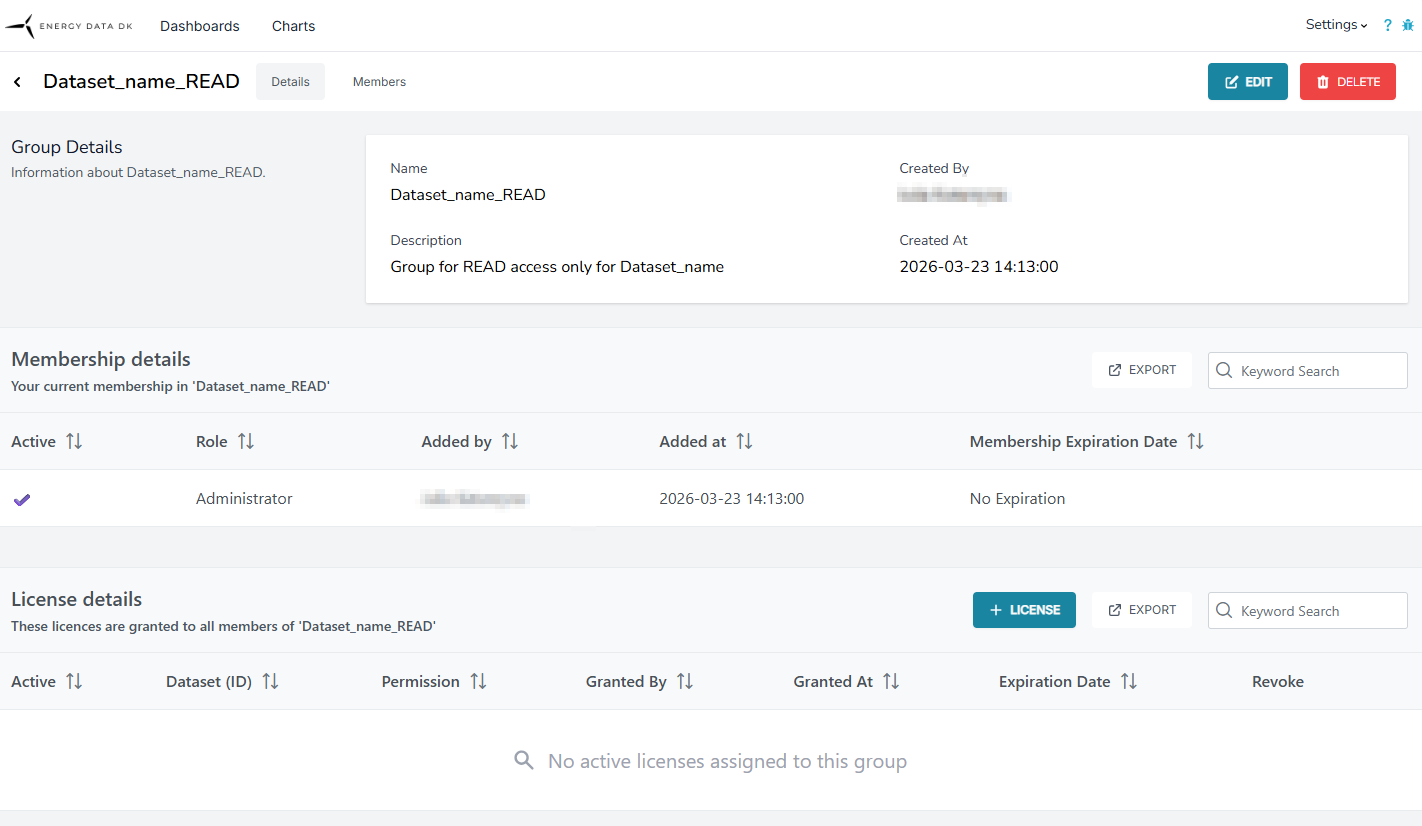Sort membership table by Role column
1422x826 pixels.
click(x=246, y=441)
